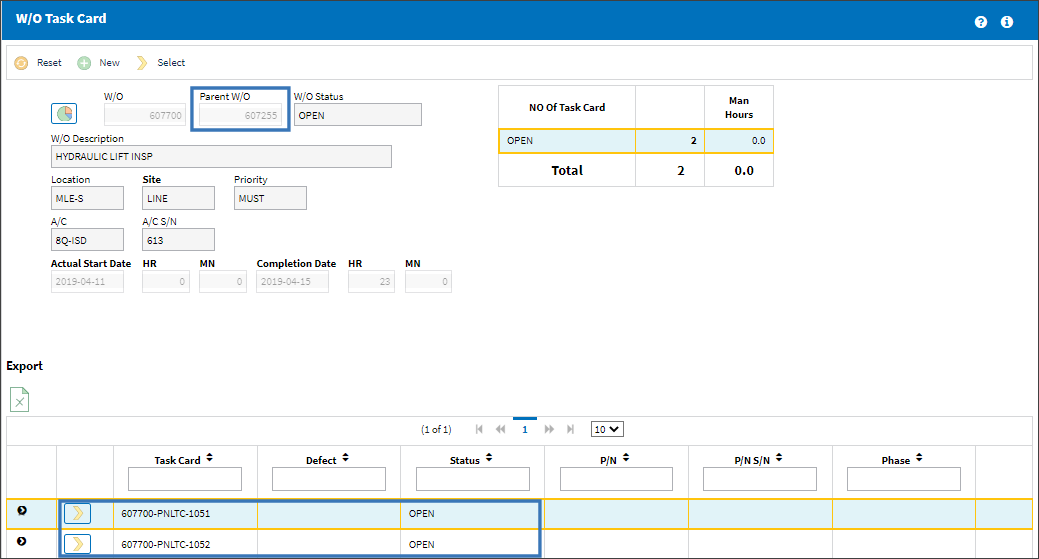This screenshot has height=559, width=1039.
Task: Click task card text 607700-PNLTC-1052
Action: point(166,544)
